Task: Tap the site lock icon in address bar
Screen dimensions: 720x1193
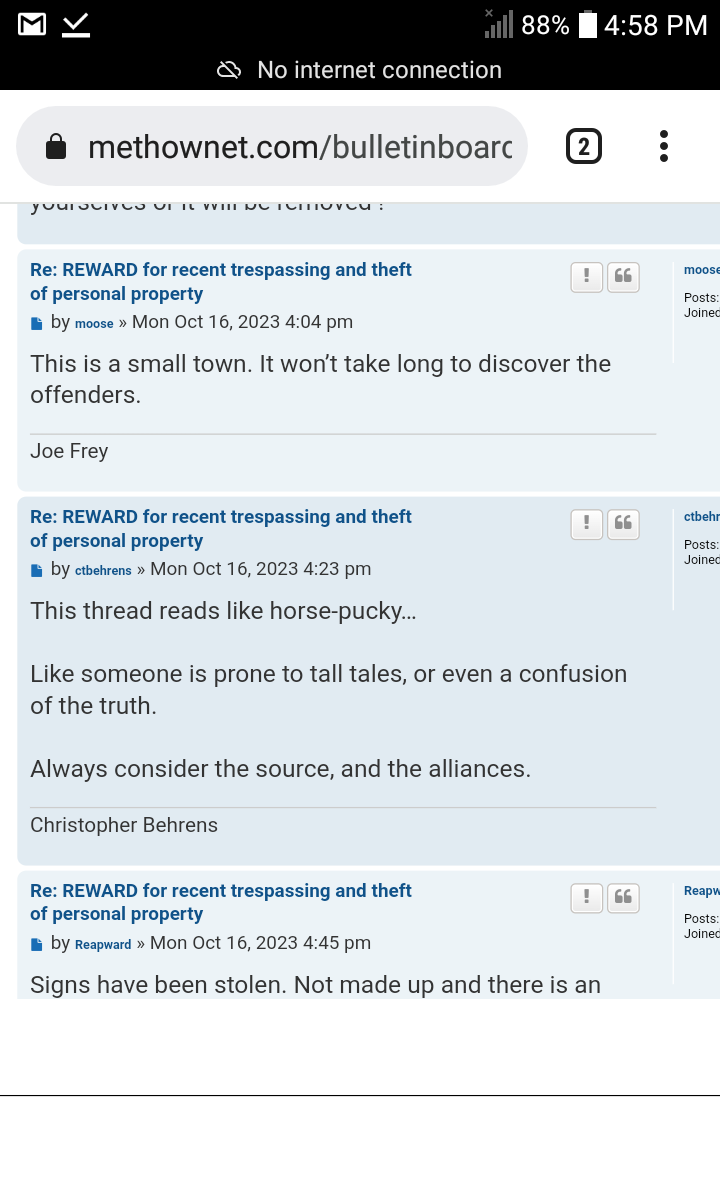Action: pos(56,148)
